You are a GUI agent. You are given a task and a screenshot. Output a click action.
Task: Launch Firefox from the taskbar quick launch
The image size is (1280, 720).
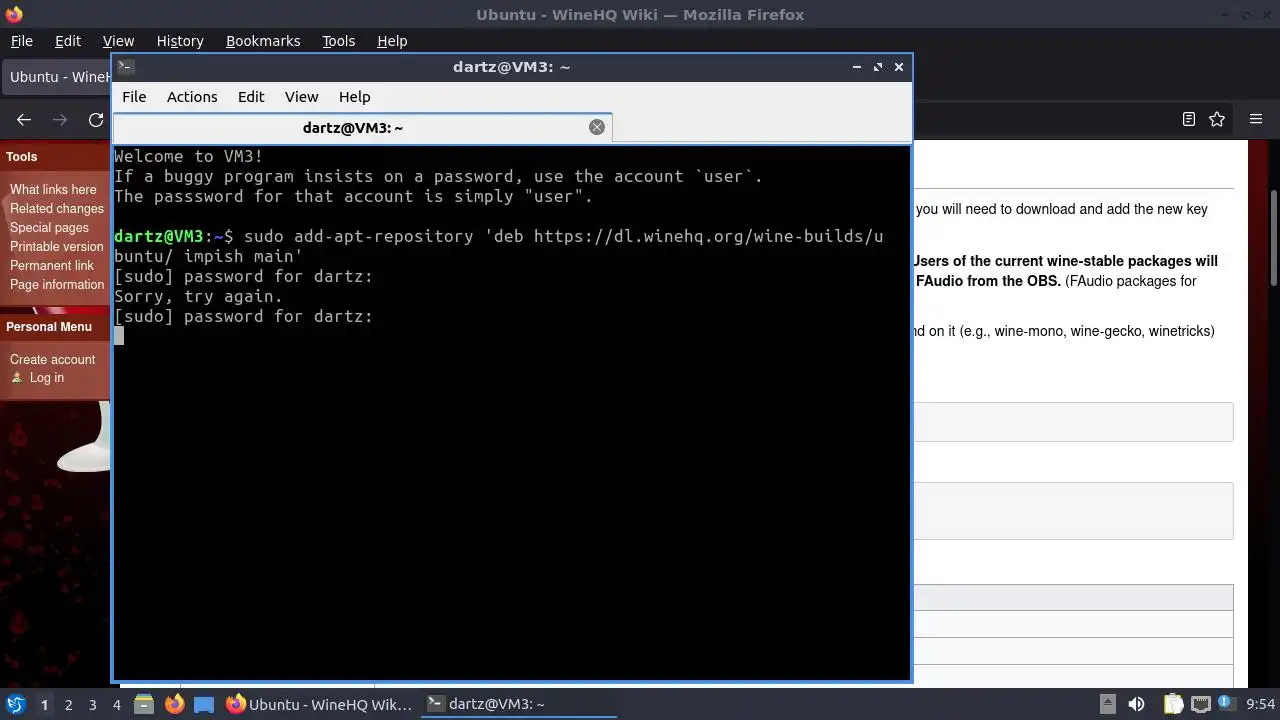tap(174, 704)
